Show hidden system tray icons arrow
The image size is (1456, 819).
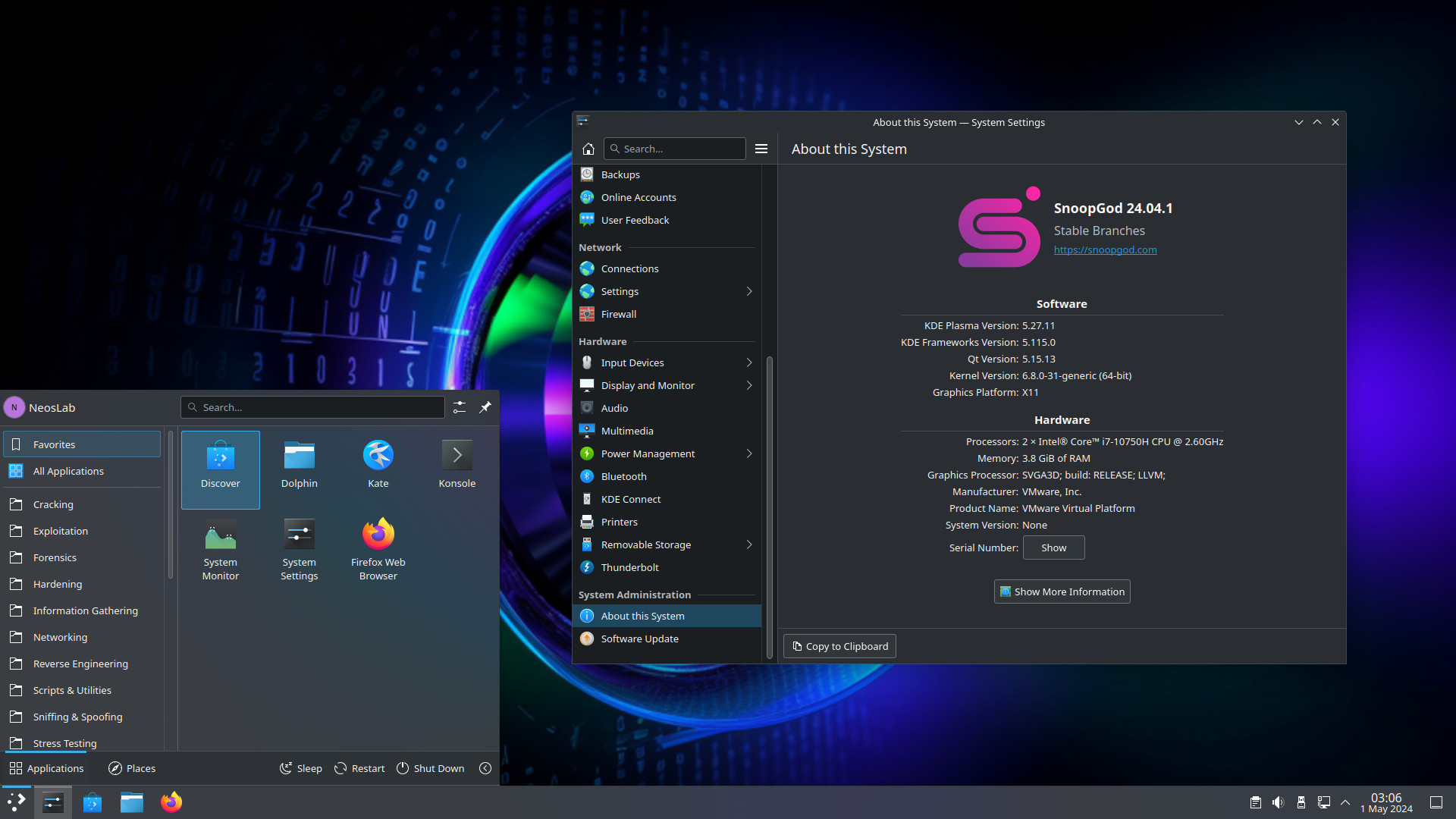pos(1345,802)
